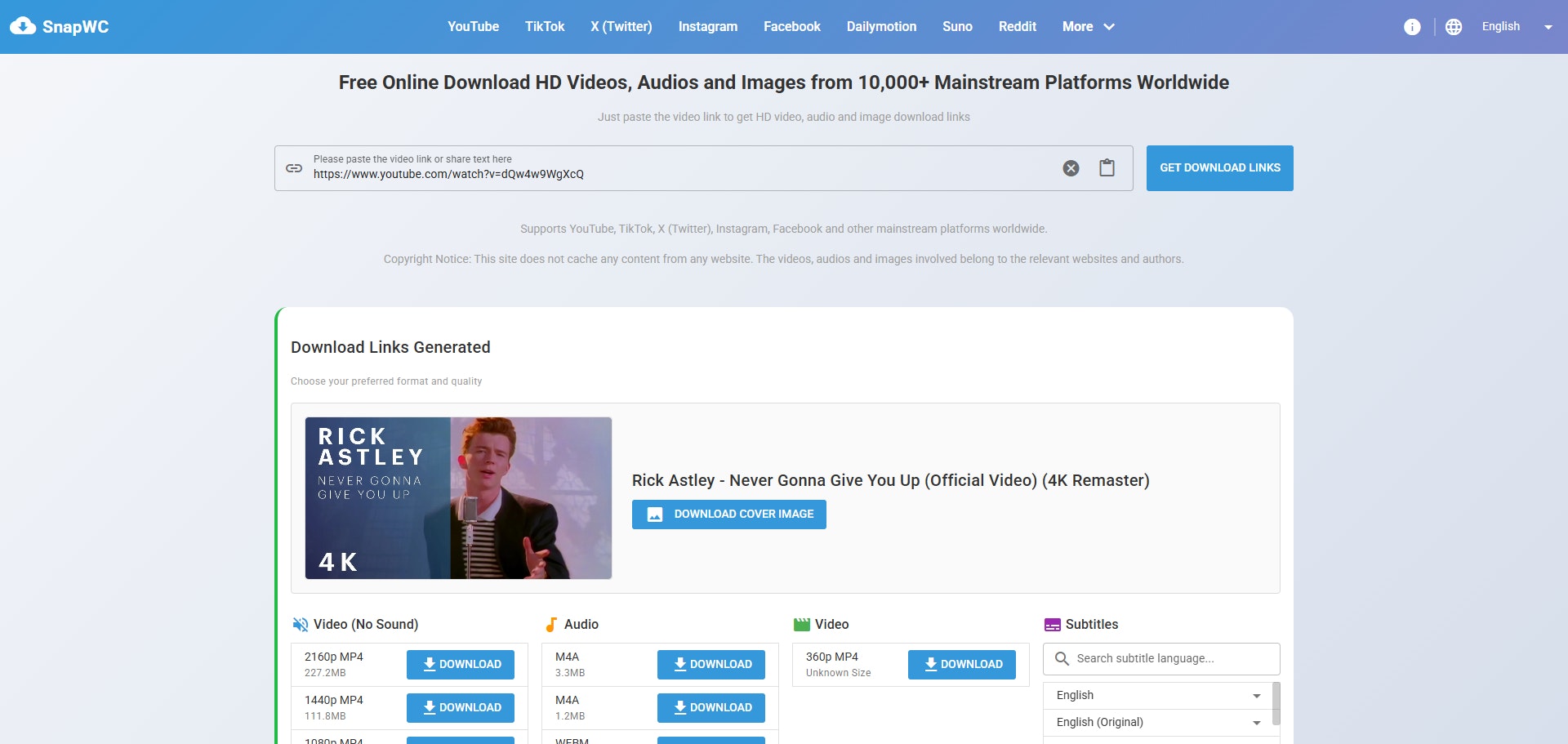Viewport: 1568px width, 744px height.
Task: Open the info icon in header
Action: tap(1412, 27)
